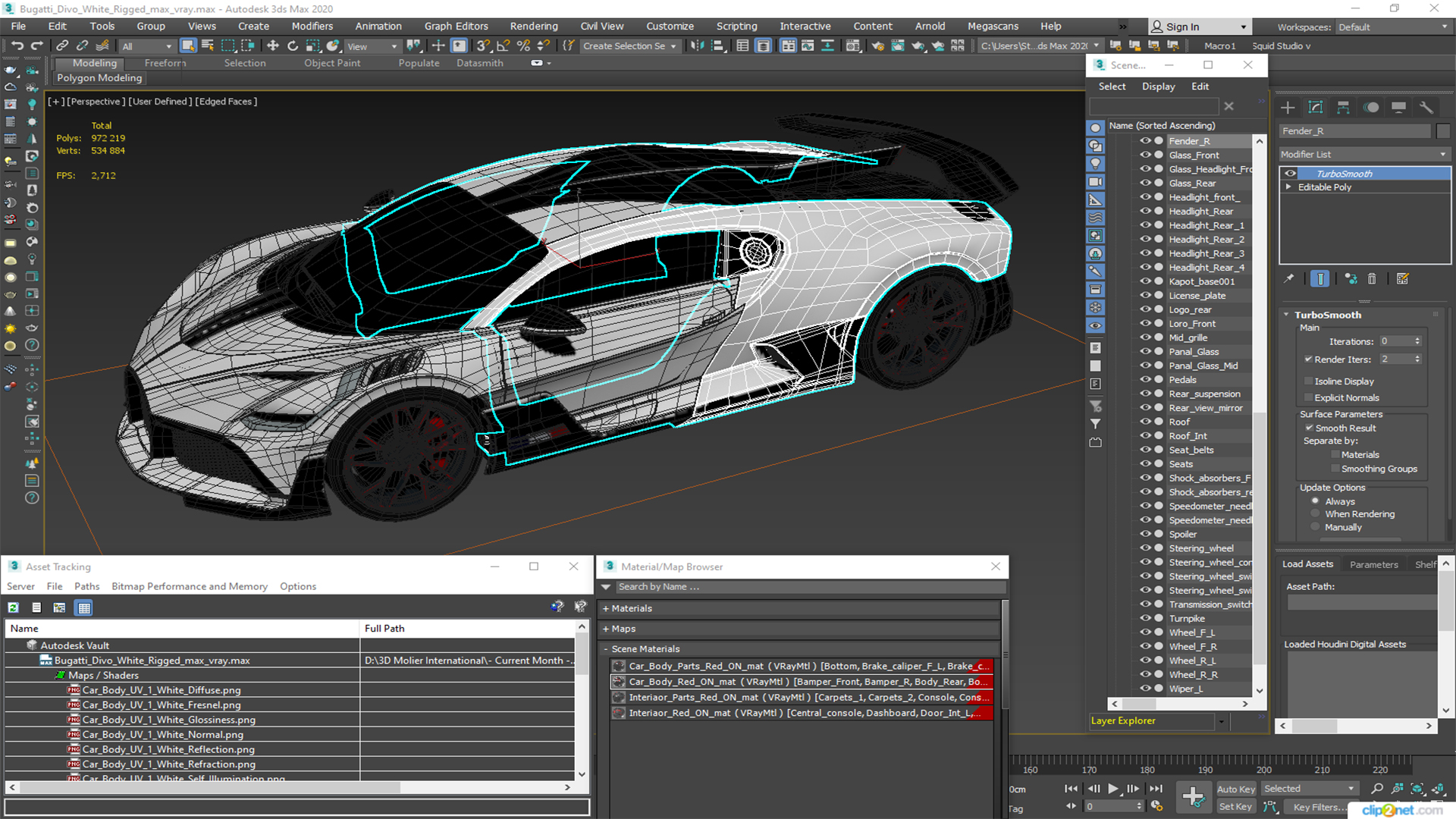Screen dimensions: 1456x819
Task: Toggle Percent Snap icon
Action: pos(523,45)
